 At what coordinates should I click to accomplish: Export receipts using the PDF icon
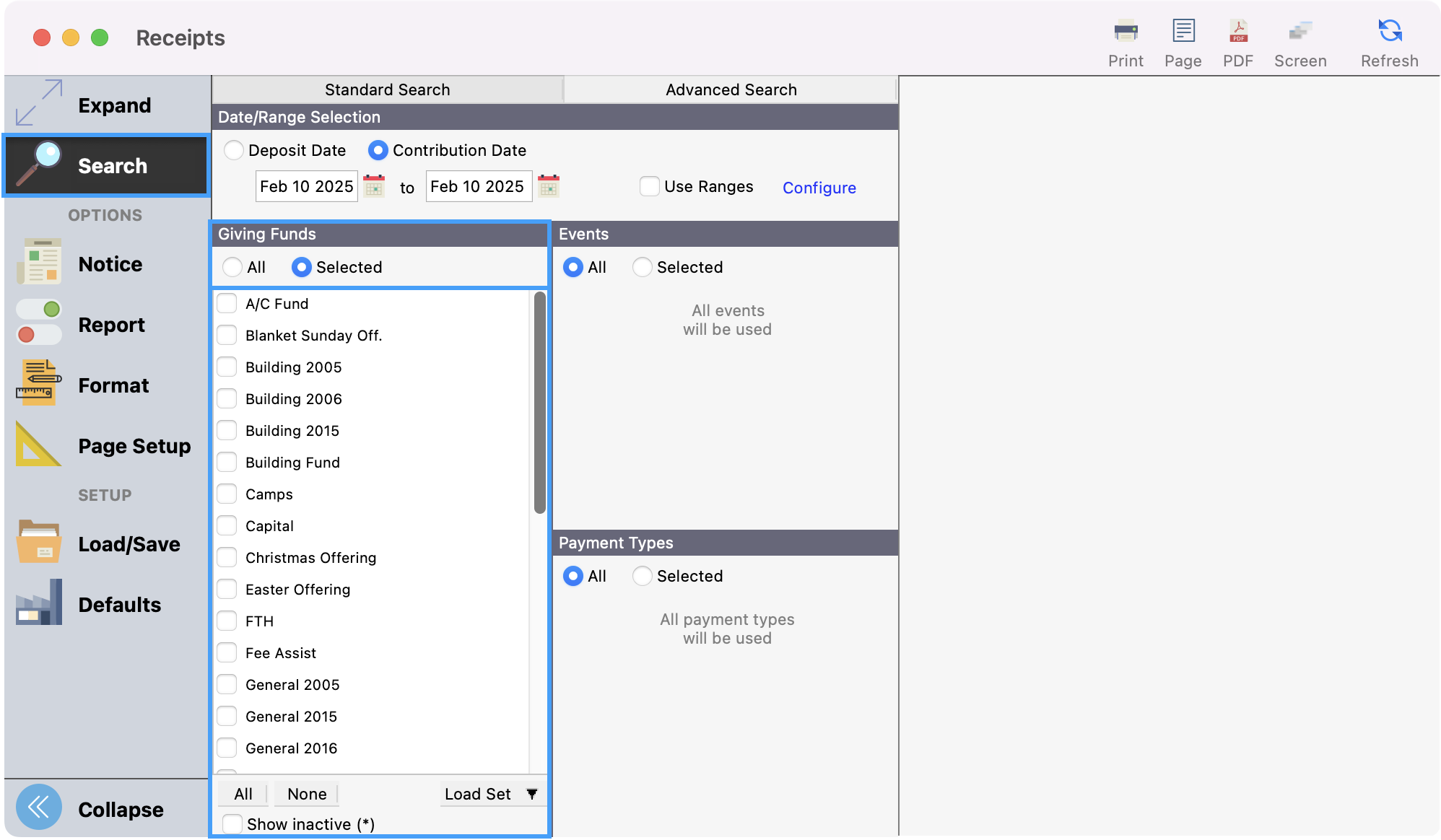click(1238, 32)
